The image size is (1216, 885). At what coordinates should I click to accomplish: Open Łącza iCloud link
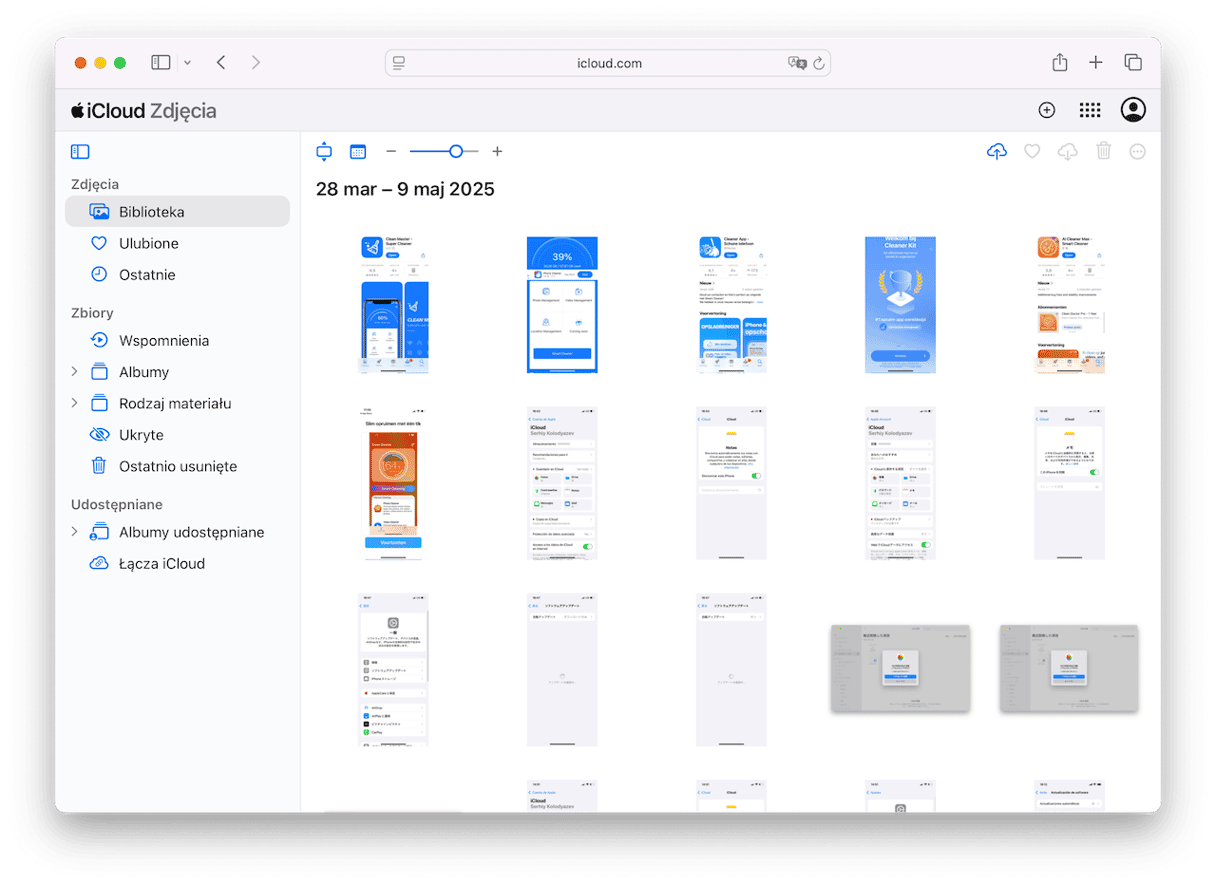coord(161,563)
